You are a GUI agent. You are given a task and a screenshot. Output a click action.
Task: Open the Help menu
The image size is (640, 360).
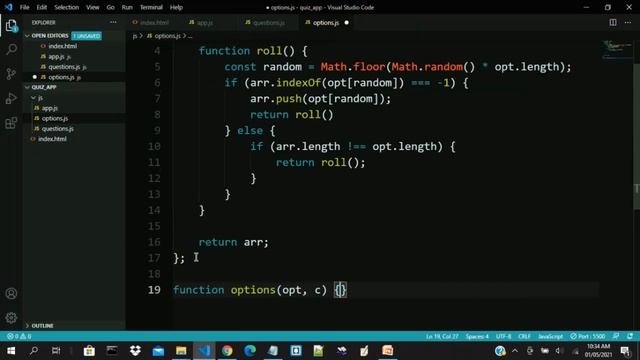[x=176, y=7]
